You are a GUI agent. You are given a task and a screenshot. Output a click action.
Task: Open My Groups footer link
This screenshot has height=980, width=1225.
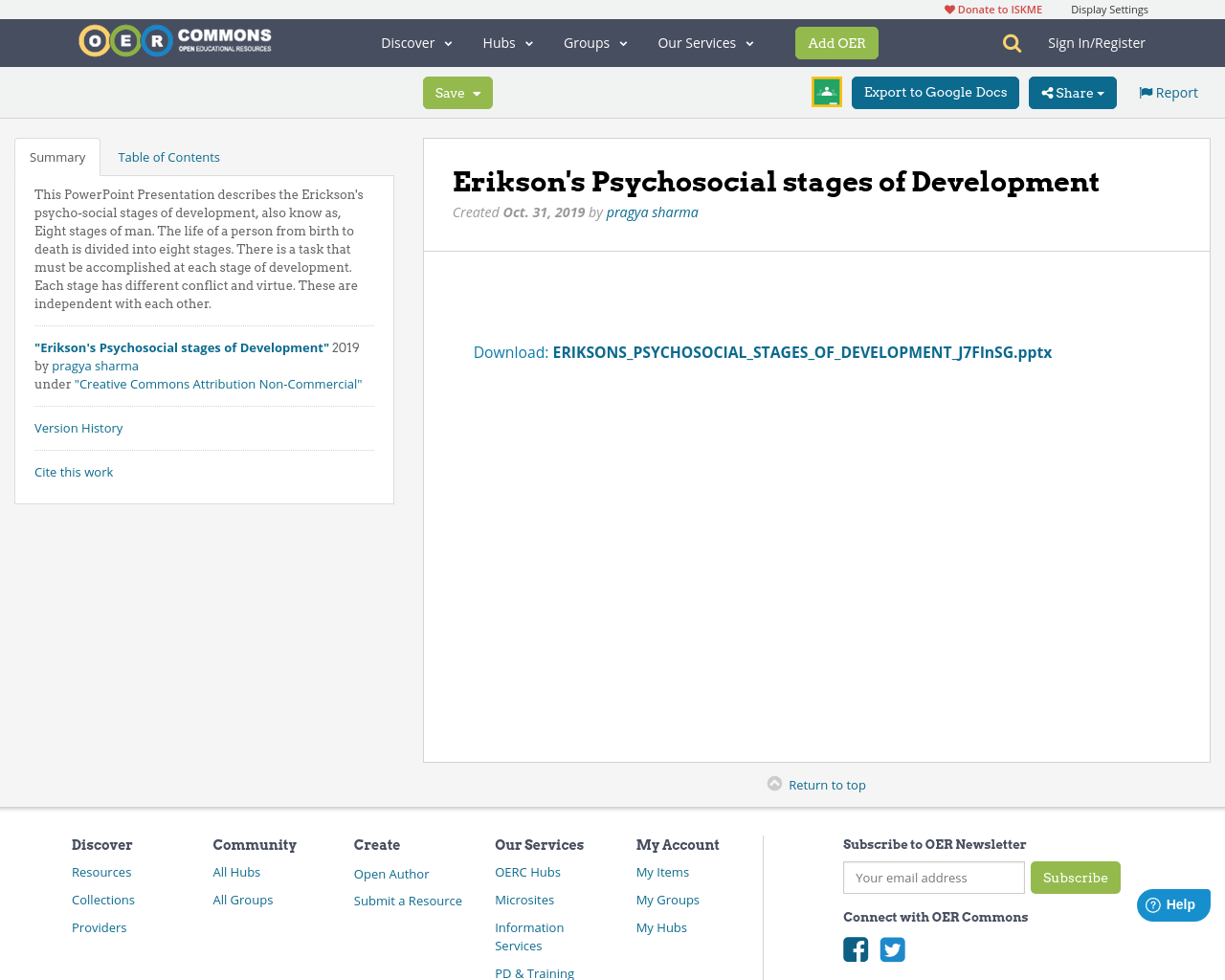[668, 900]
